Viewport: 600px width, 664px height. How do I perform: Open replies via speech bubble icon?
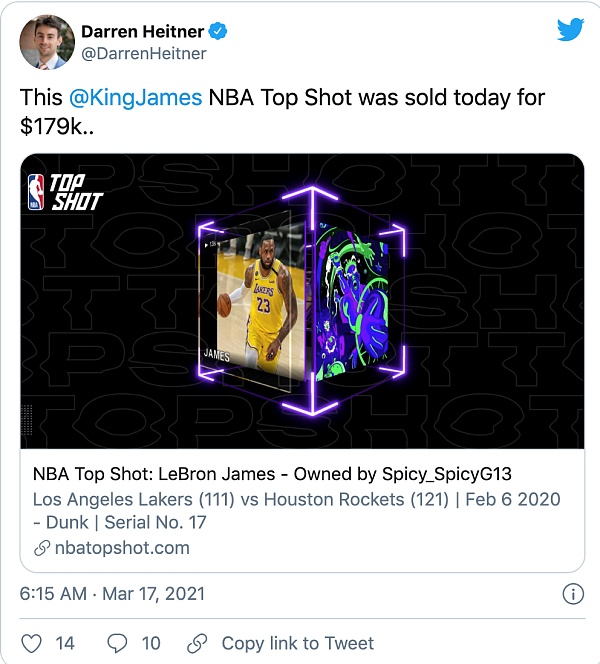117,643
